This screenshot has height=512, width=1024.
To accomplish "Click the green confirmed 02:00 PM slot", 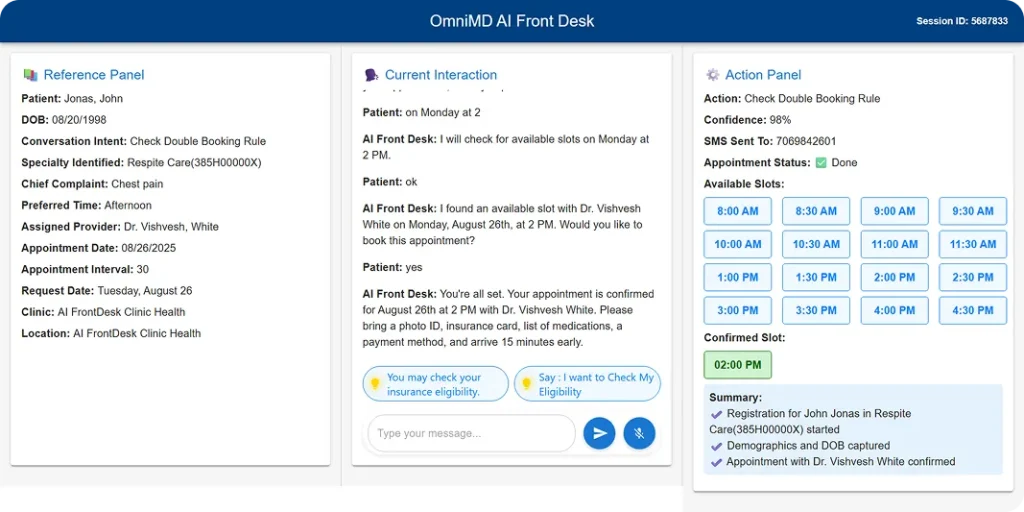I will 737,364.
